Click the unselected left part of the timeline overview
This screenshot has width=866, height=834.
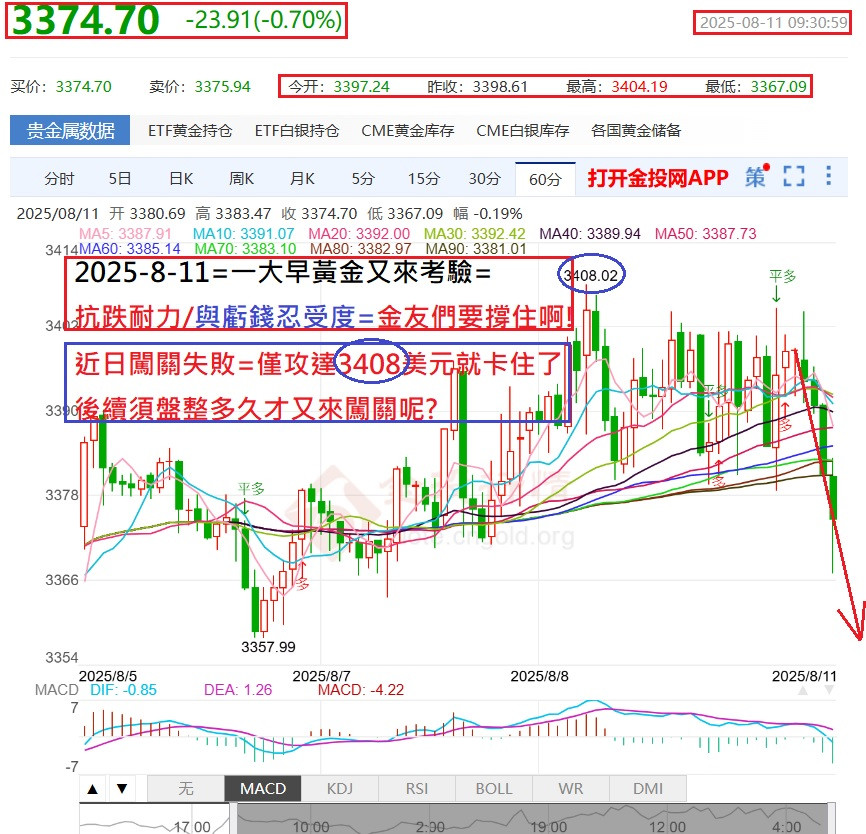pyautogui.click(x=154, y=819)
